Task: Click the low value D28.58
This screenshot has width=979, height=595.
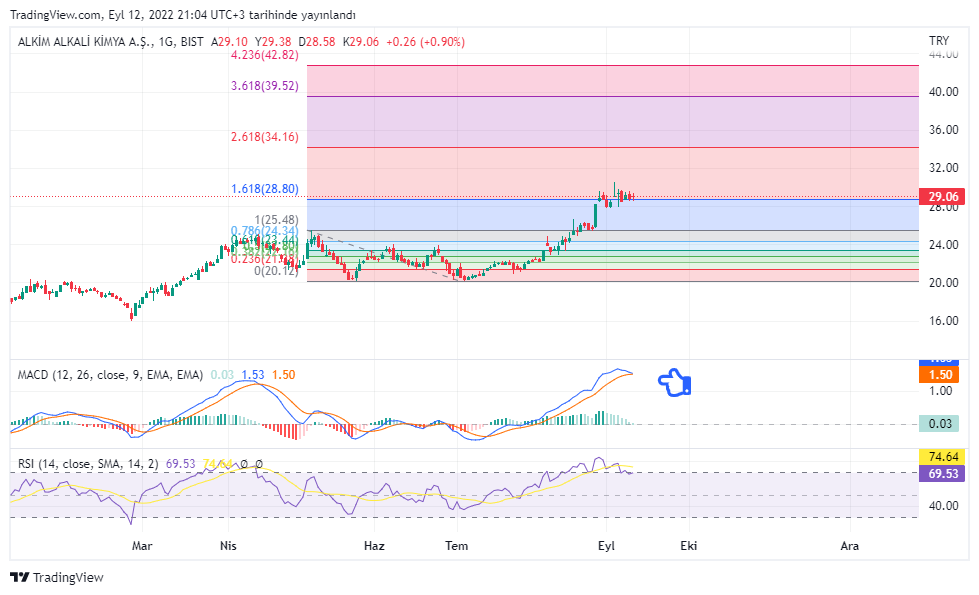Action: [x=317, y=42]
